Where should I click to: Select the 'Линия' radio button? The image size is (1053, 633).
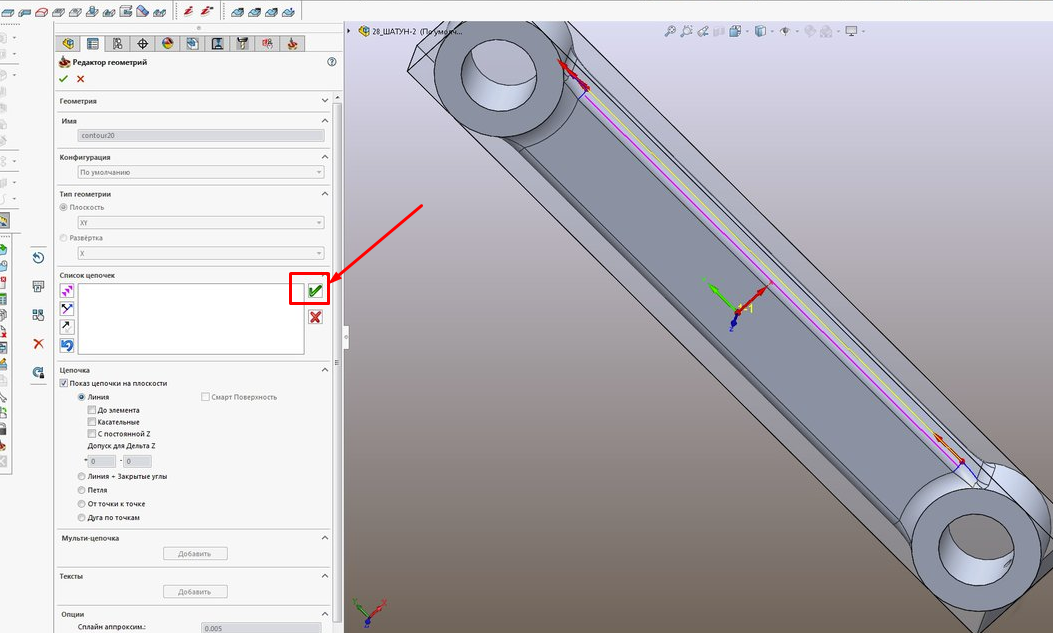(x=81, y=397)
